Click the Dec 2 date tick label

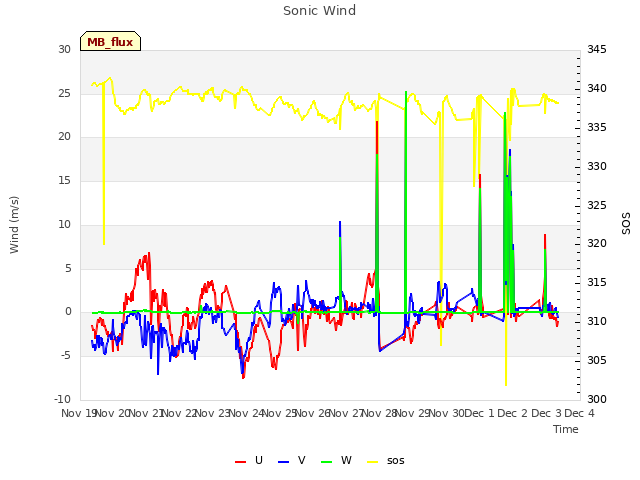point(512,413)
